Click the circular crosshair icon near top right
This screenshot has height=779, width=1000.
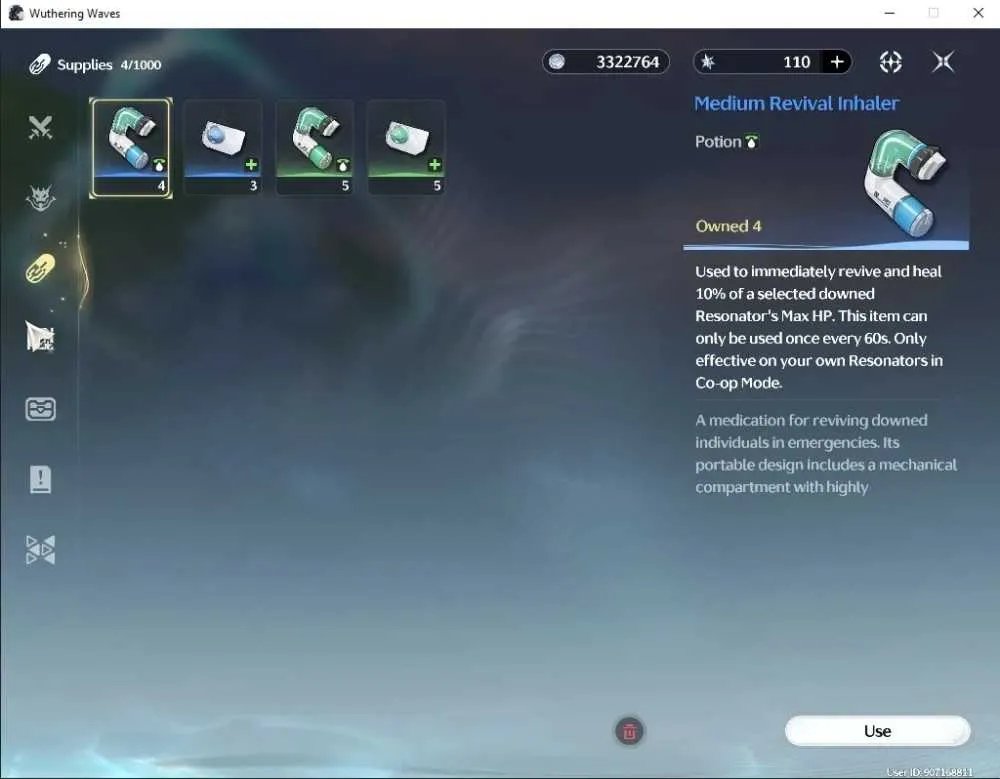[x=890, y=62]
